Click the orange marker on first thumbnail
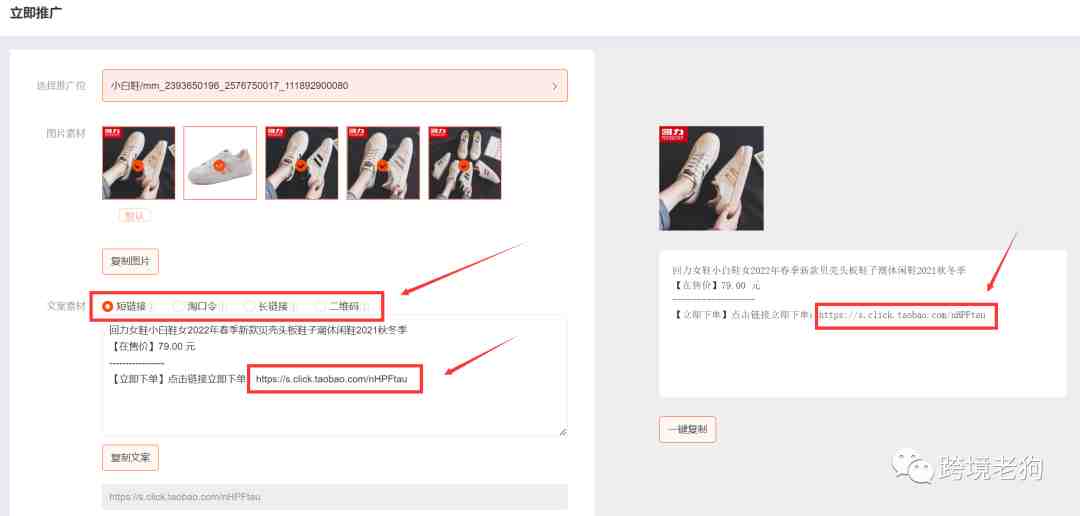Viewport: 1080px width, 516px height. click(x=138, y=165)
